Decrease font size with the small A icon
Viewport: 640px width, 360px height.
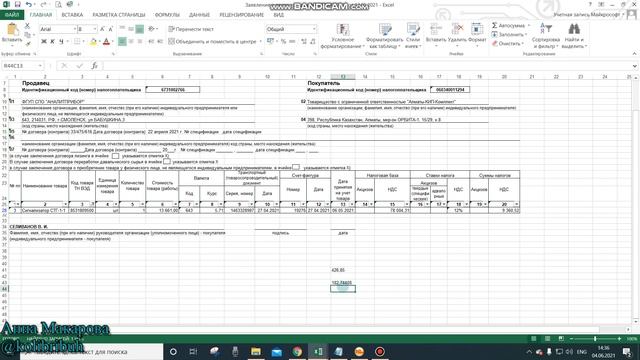coord(110,29)
